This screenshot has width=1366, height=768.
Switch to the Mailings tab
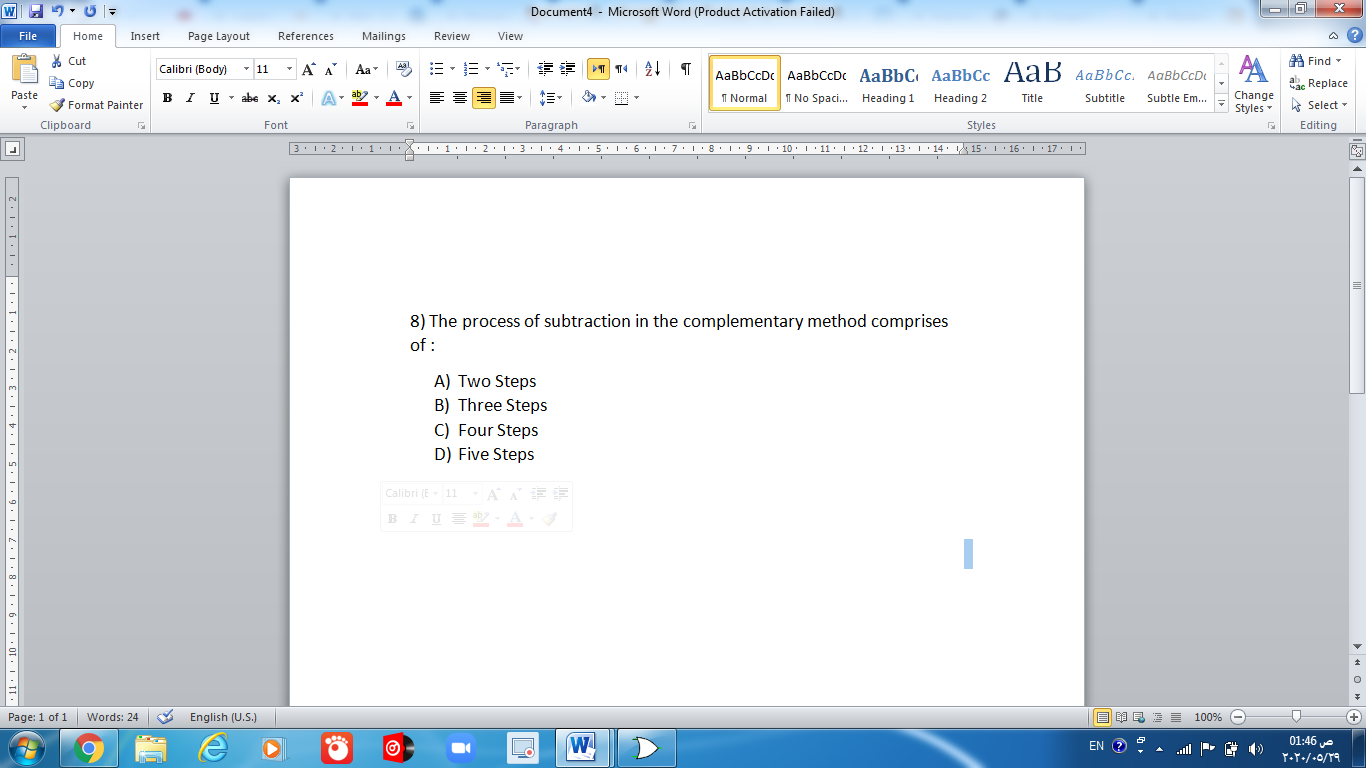[383, 36]
